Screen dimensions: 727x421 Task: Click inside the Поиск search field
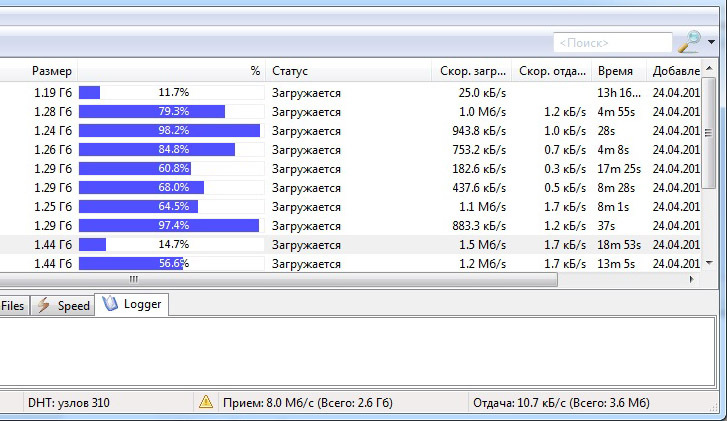click(612, 43)
